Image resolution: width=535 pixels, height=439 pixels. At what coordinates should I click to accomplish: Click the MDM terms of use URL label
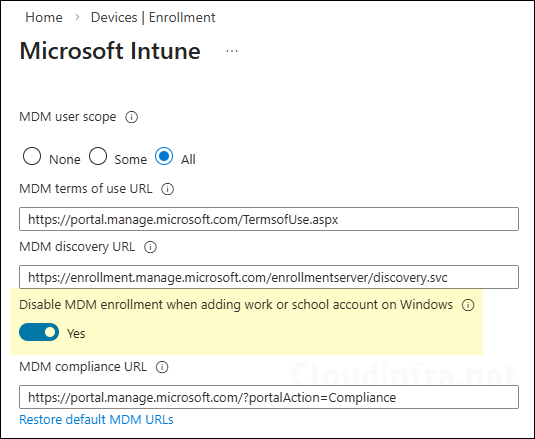coord(86,189)
